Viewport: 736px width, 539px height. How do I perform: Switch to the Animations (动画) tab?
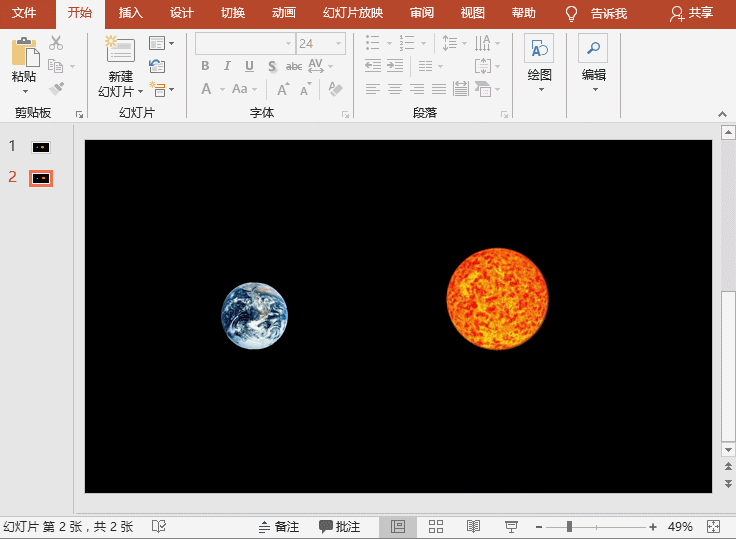coord(284,13)
